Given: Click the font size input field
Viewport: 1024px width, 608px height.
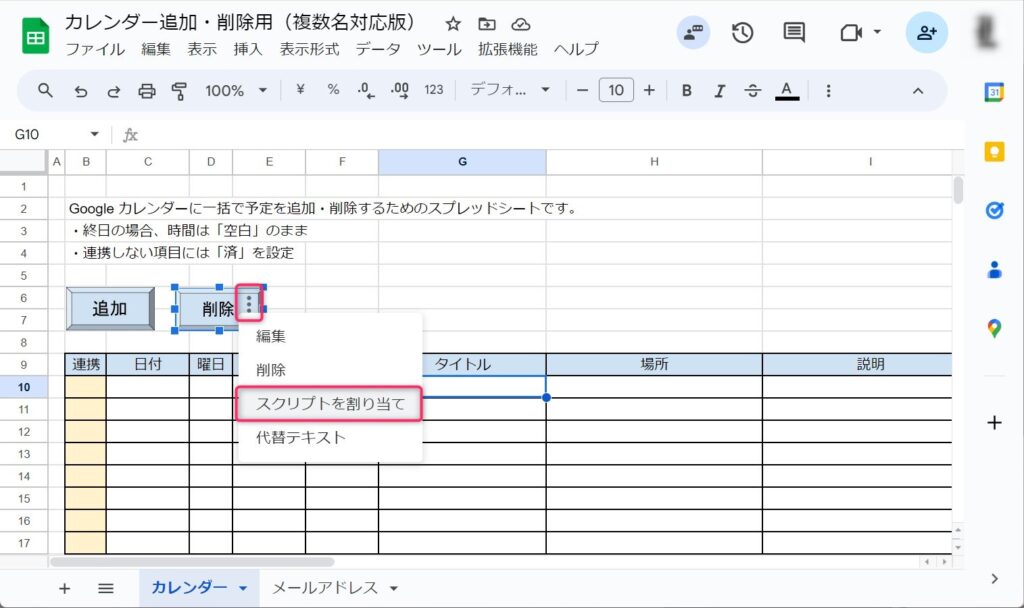Looking at the screenshot, I should coord(616,91).
